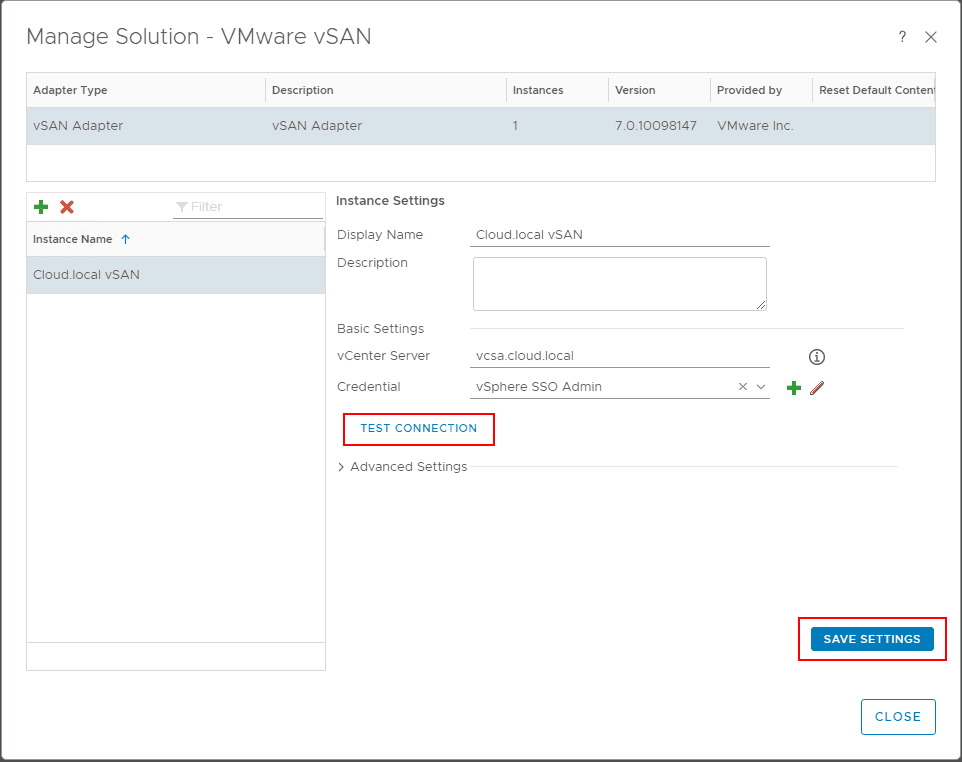Select Cloud.local vSAN instance row
The width and height of the screenshot is (962, 762).
[x=175, y=275]
